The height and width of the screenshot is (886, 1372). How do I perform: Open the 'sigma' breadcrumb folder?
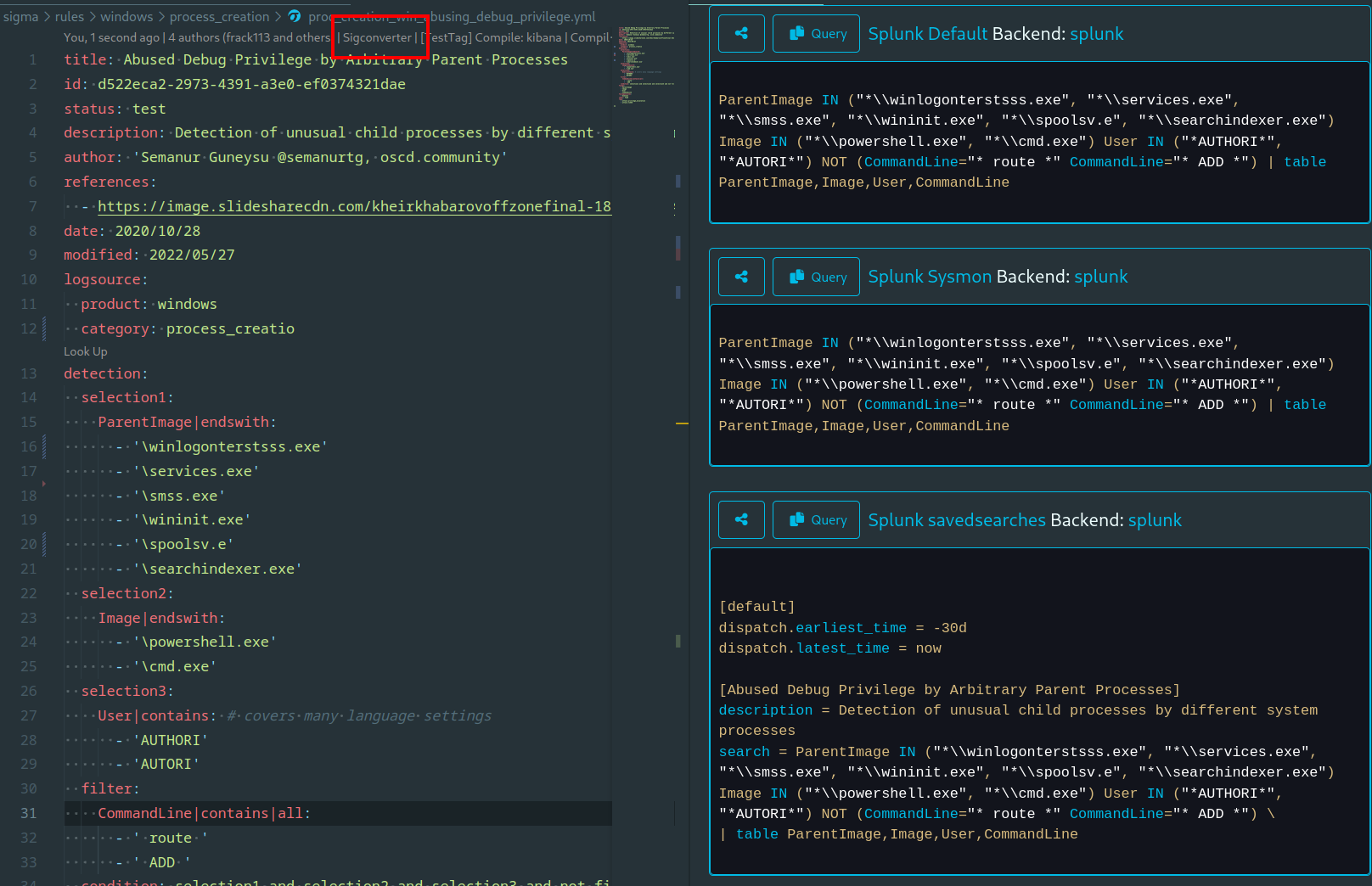tap(21, 16)
